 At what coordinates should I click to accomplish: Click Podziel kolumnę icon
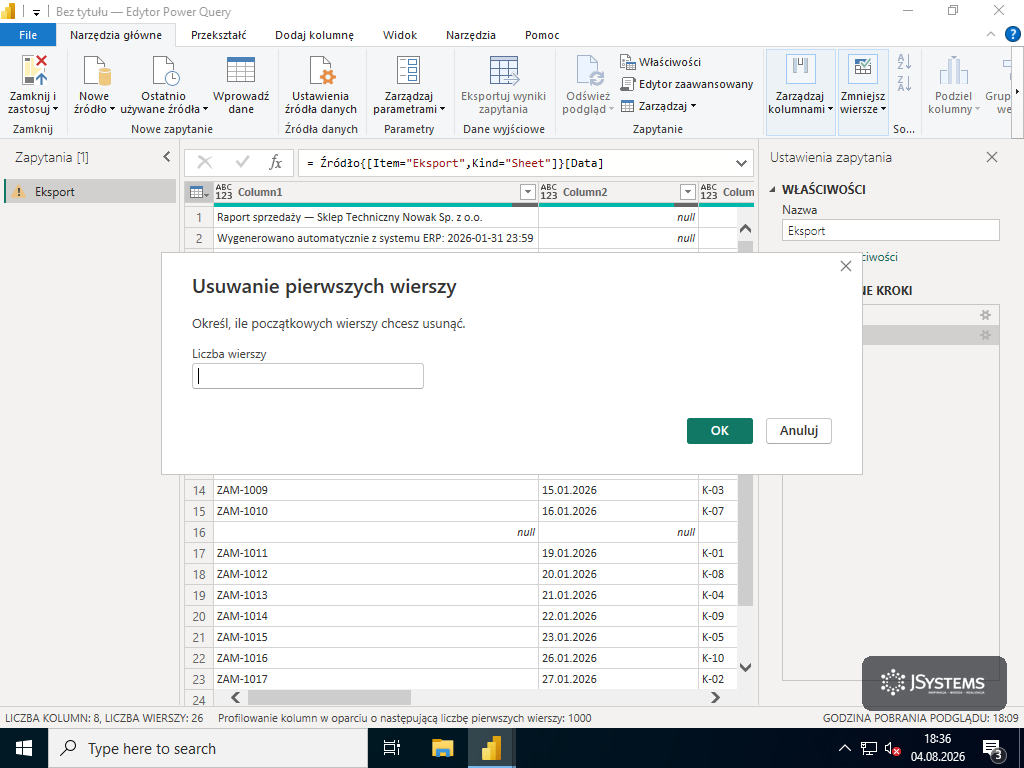pos(953,71)
